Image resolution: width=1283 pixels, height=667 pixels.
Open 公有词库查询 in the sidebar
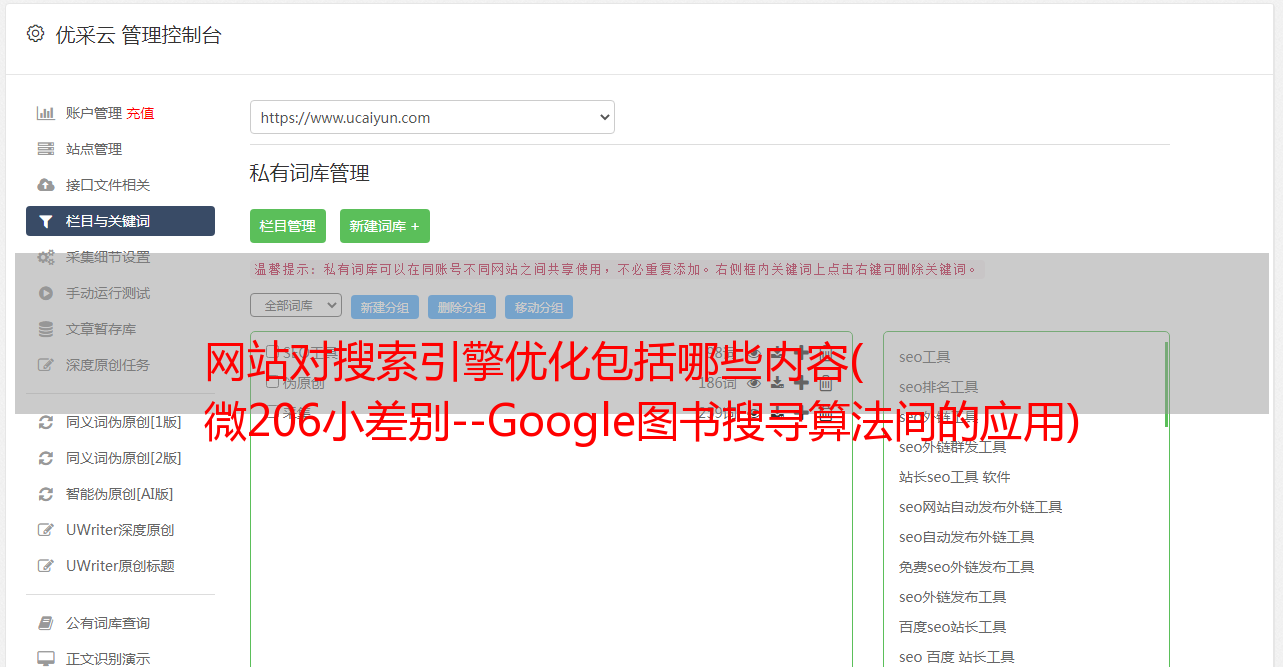[x=108, y=623]
